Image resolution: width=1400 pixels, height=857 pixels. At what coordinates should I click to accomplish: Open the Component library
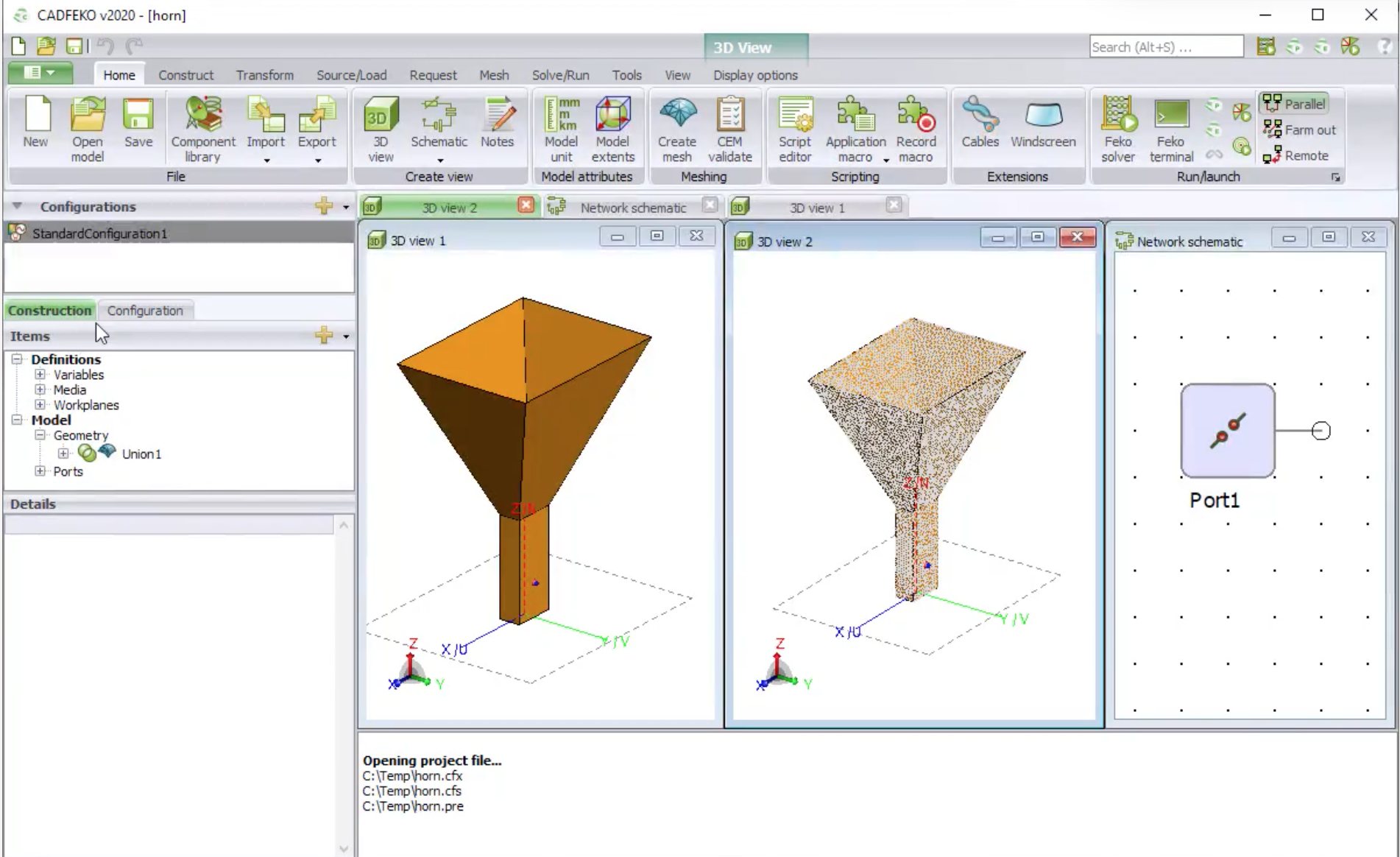coord(202,129)
